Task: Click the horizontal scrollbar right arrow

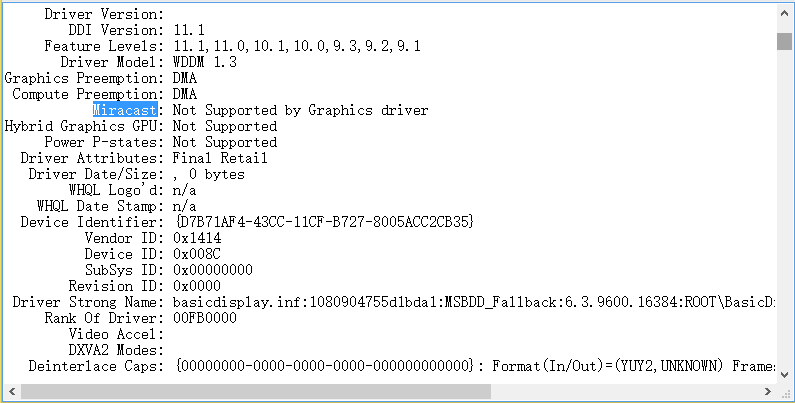Action: tap(768, 391)
